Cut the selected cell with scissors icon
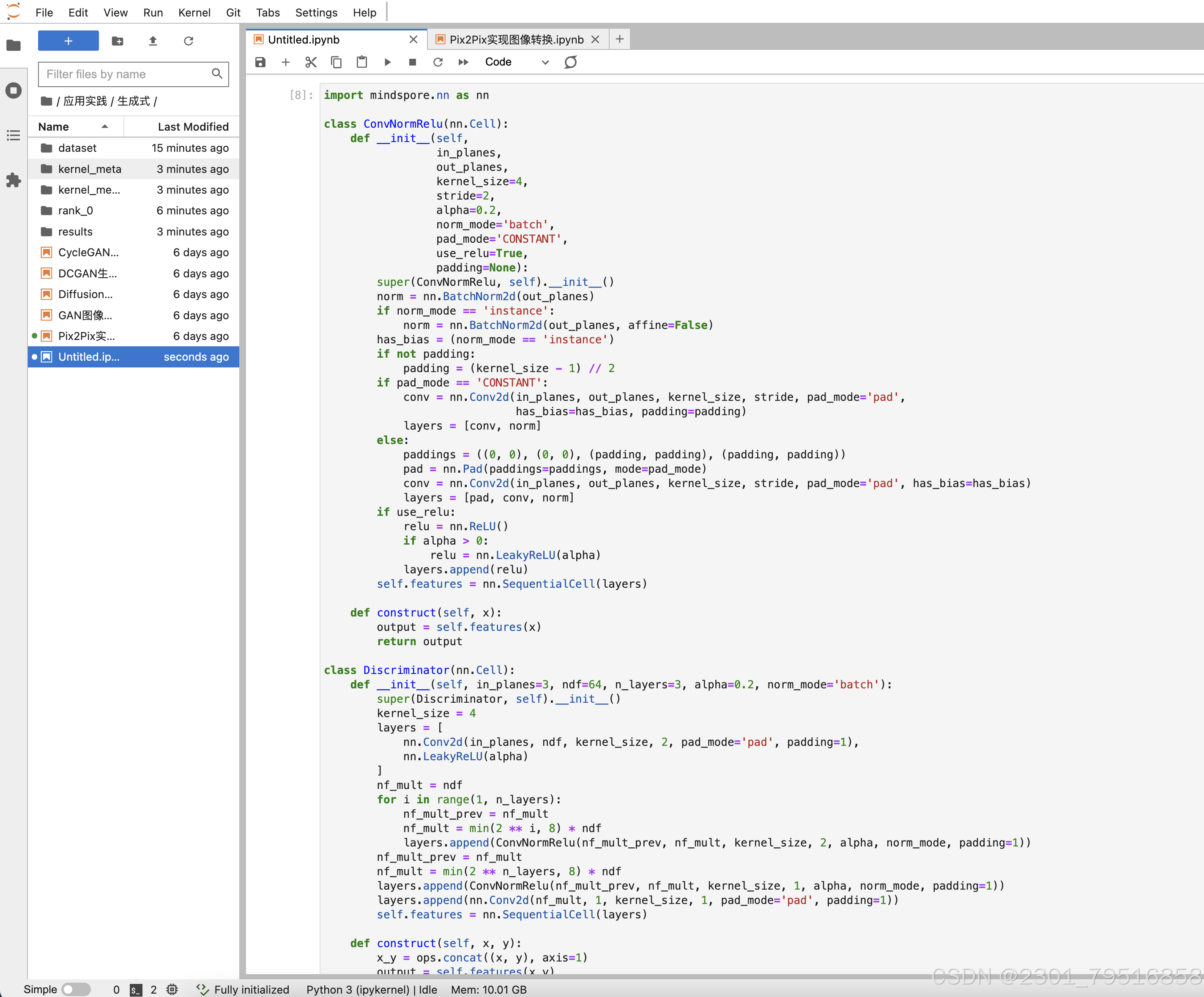Screen dimensions: 1204x997 tap(311, 62)
